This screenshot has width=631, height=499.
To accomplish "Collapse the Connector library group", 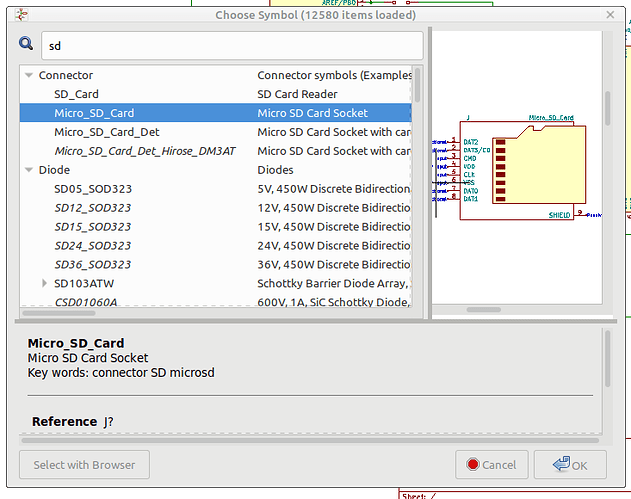I will pos(29,75).
